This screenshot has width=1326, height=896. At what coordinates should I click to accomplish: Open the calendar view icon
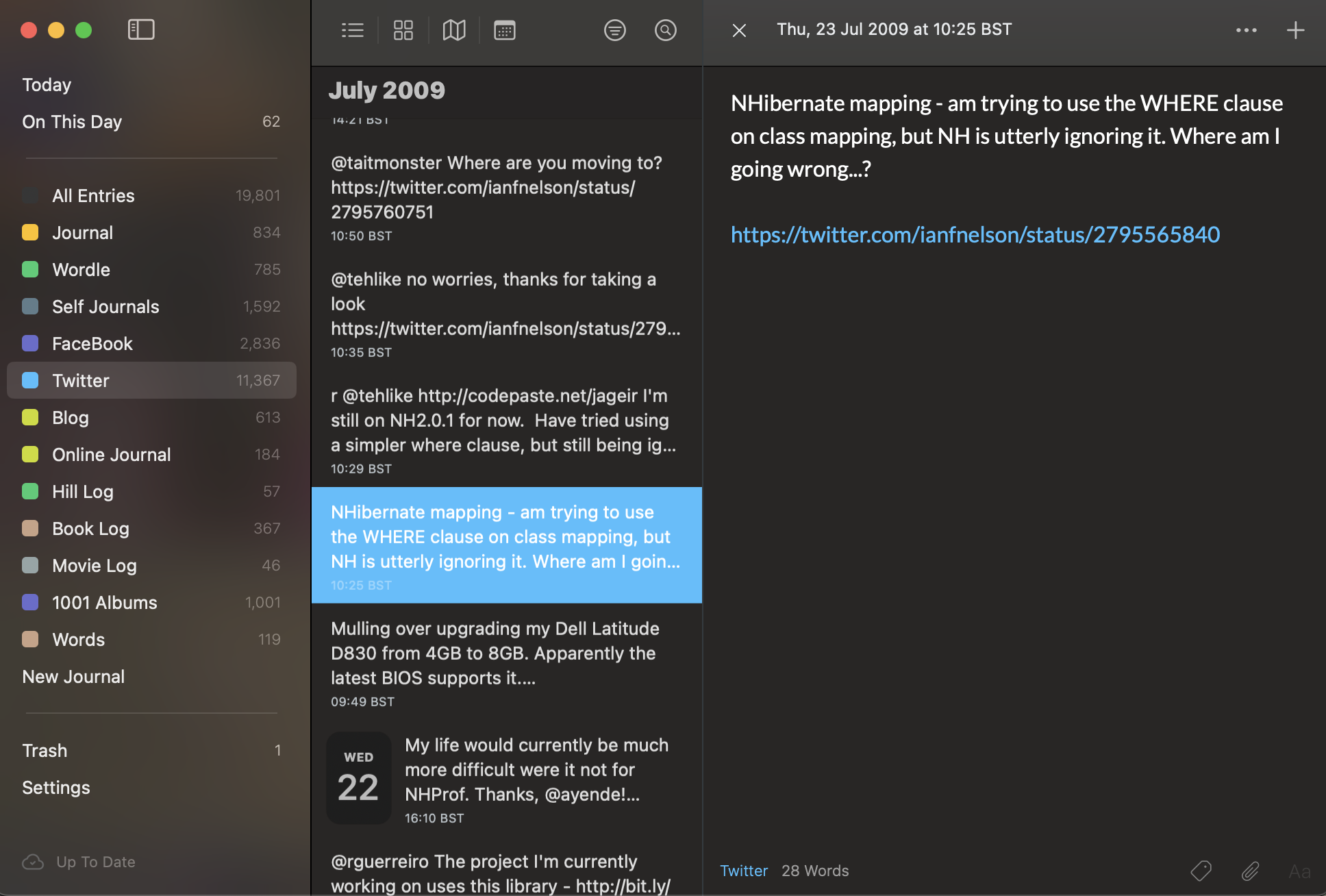coord(504,30)
